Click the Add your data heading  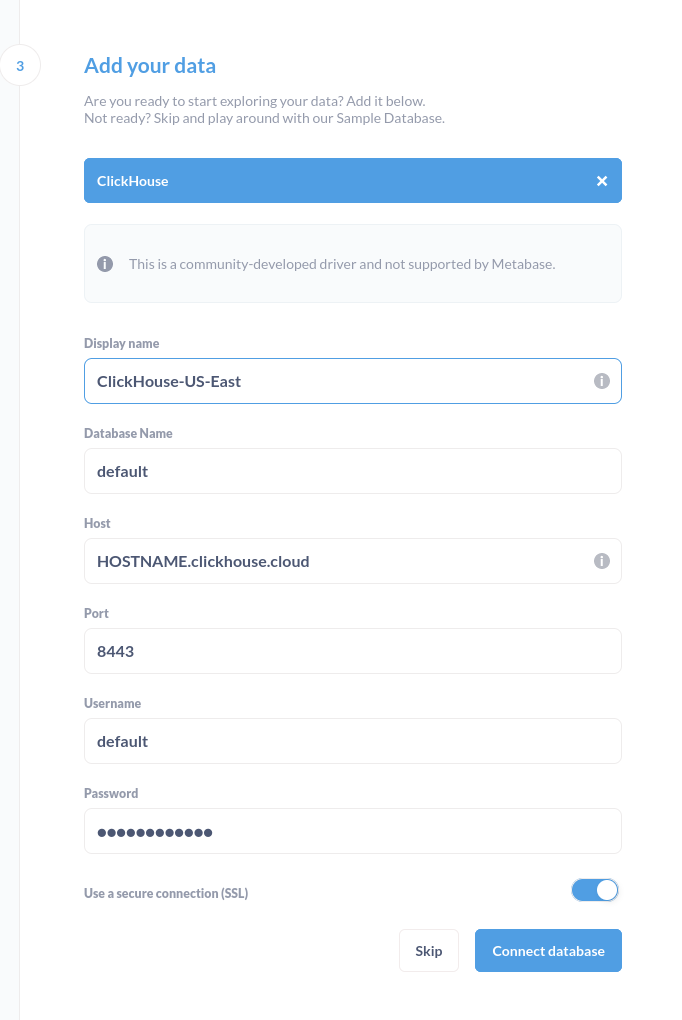coord(150,65)
